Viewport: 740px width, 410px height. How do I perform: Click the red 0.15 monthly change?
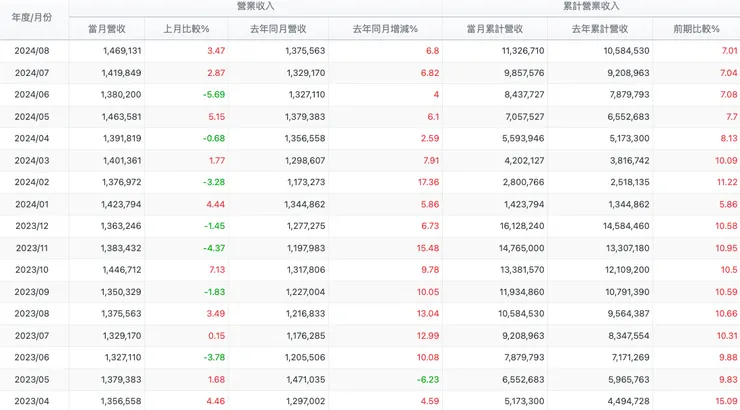pyautogui.click(x=217, y=336)
